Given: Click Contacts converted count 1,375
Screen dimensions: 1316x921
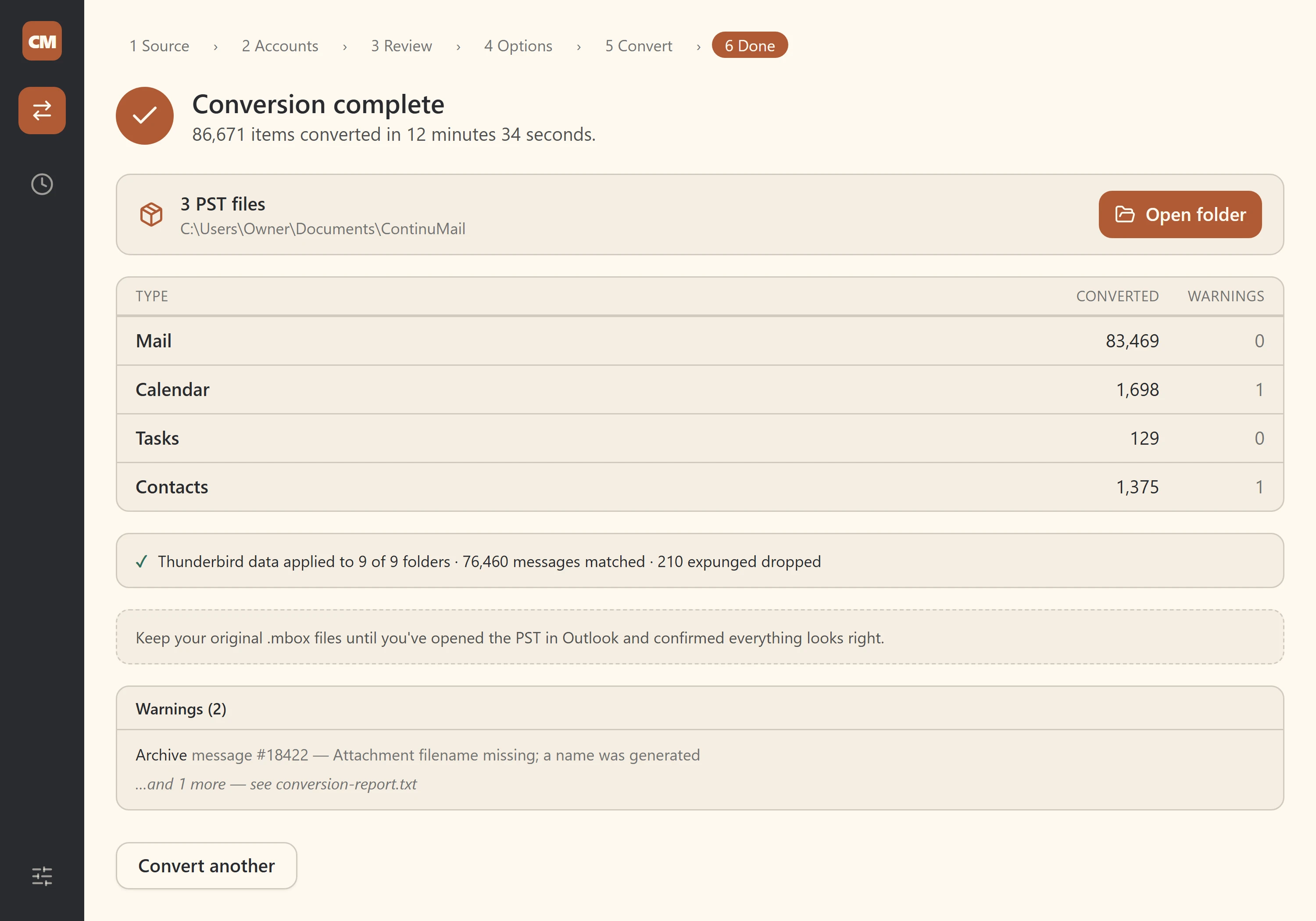Looking at the screenshot, I should [x=1137, y=487].
